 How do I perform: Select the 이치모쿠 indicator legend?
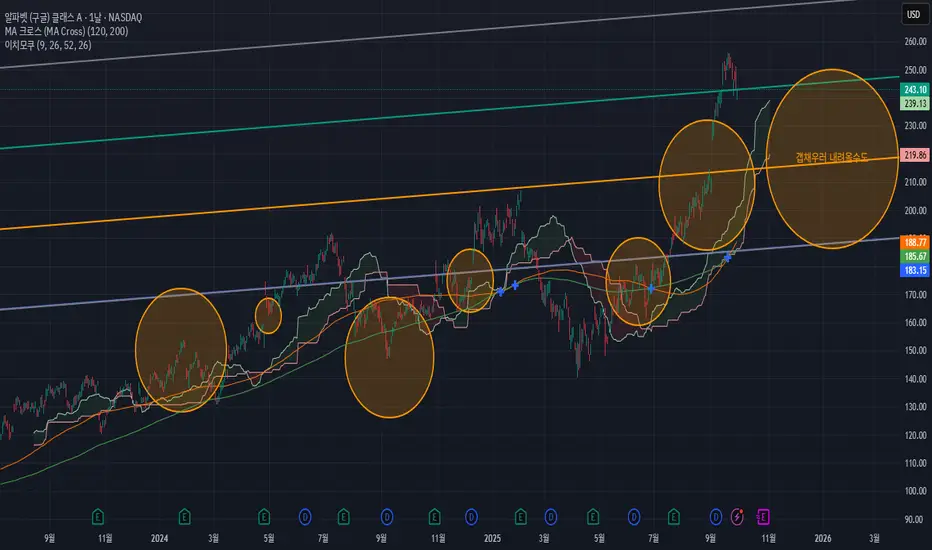coord(48,45)
